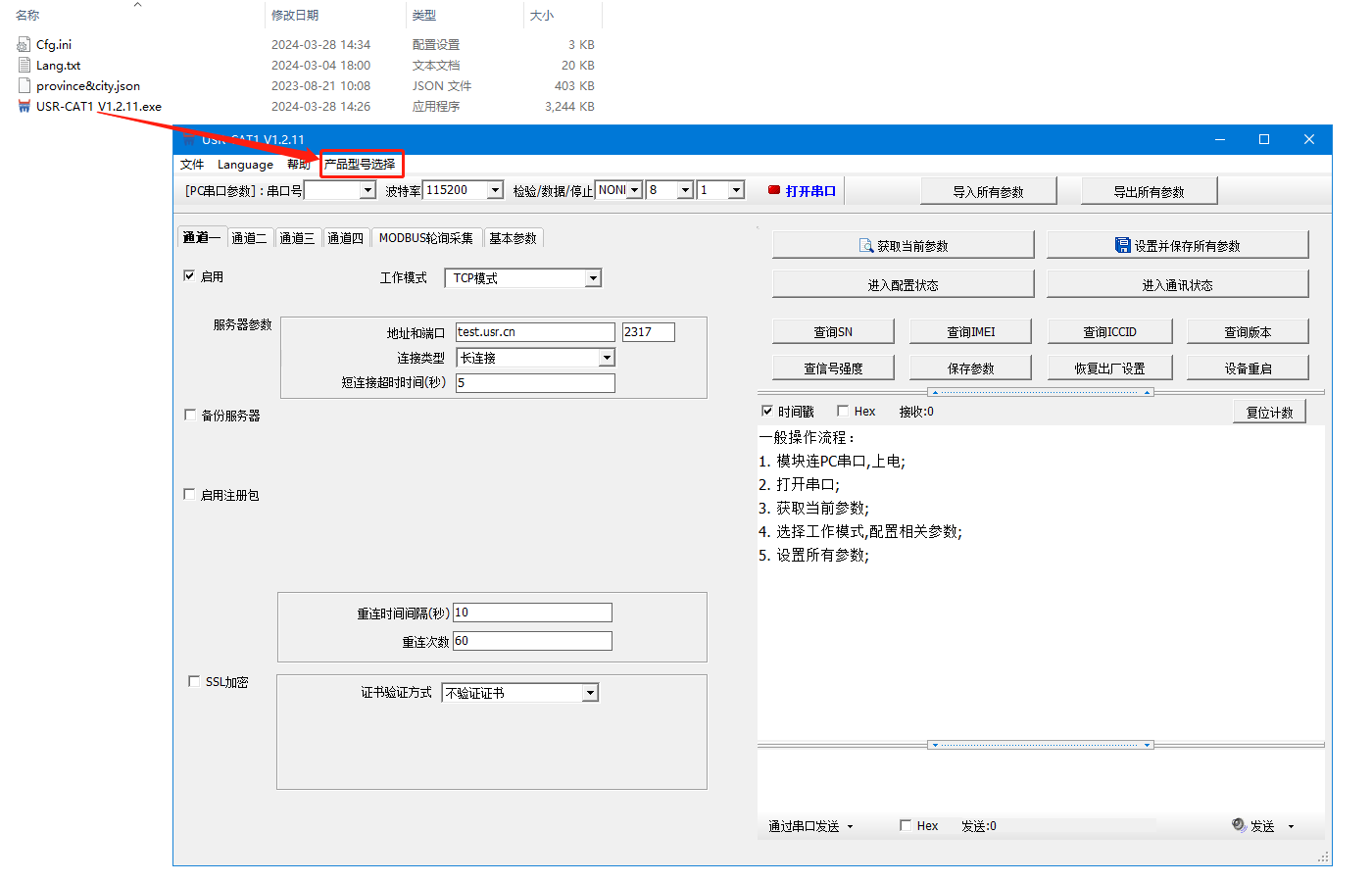
Task: Expand the 工作模式 TCP模式 dropdown
Action: [x=592, y=278]
